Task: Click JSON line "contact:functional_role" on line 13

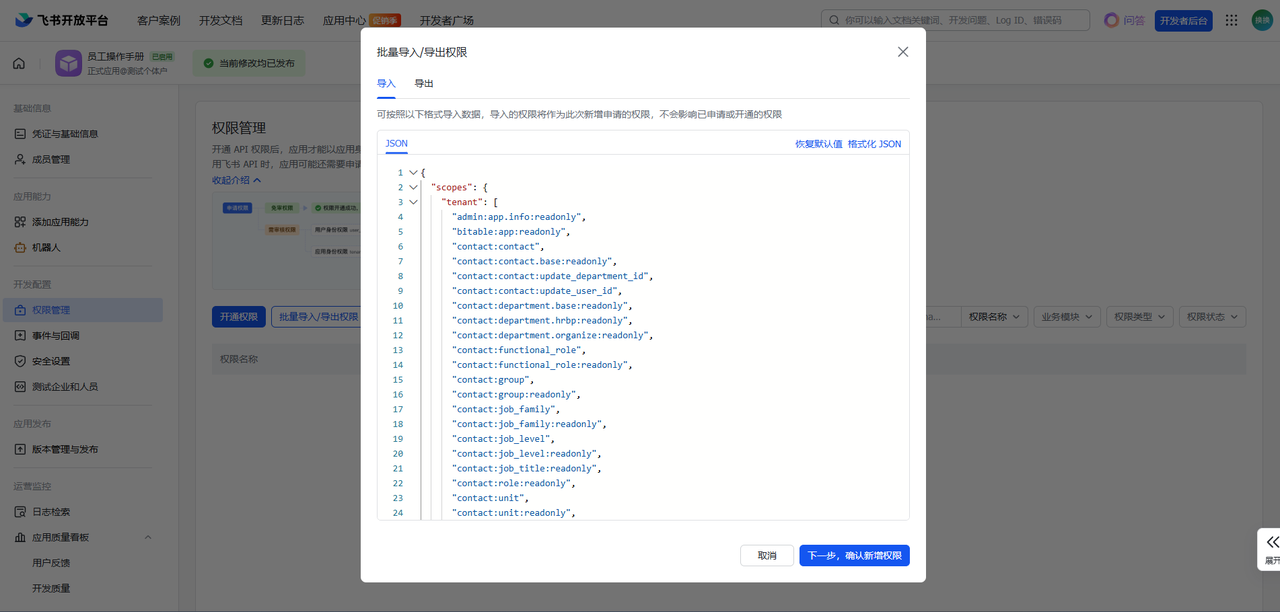Action: coord(518,350)
